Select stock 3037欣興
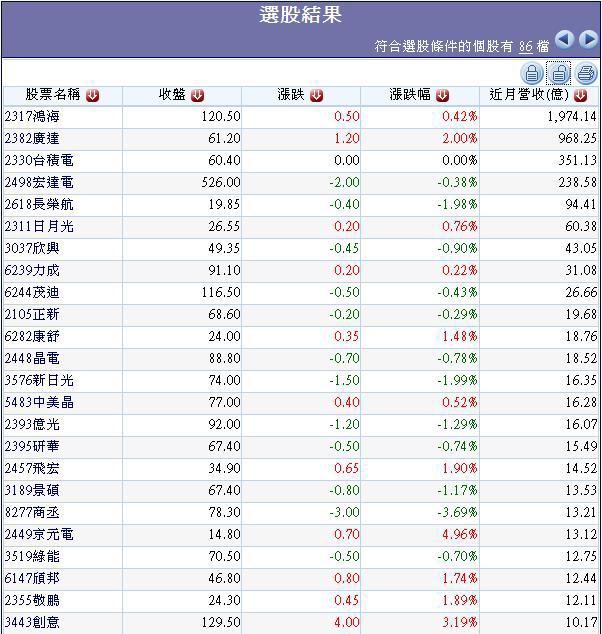This screenshot has height=634, width=602. [x=32, y=249]
